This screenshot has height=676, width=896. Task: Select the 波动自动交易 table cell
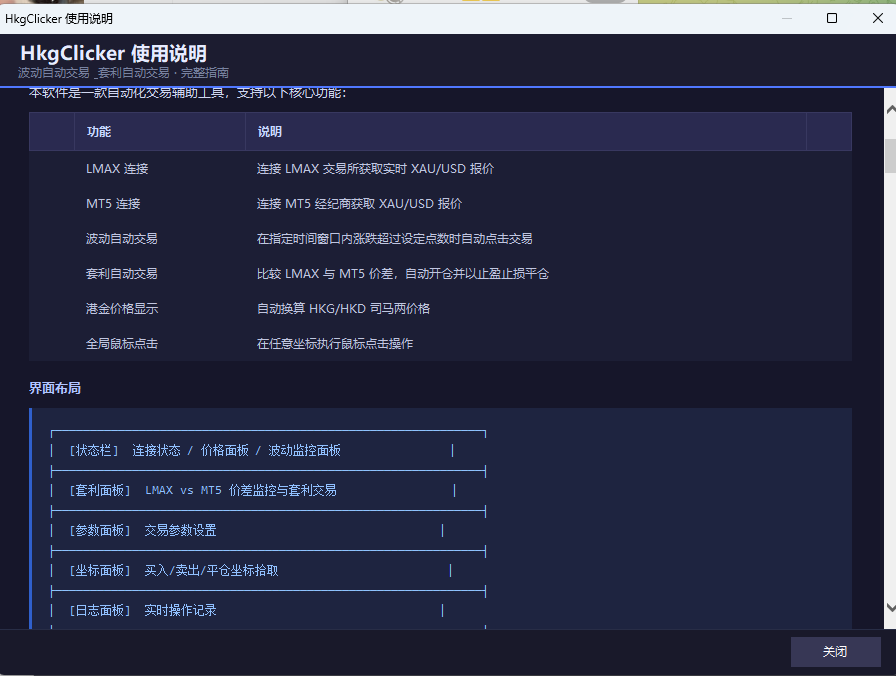[122, 238]
